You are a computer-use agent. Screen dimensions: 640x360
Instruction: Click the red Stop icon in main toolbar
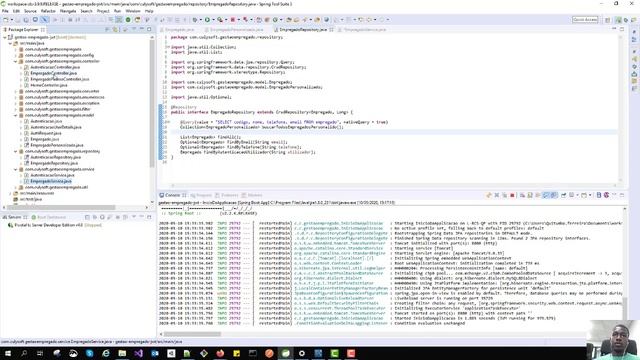233,20
